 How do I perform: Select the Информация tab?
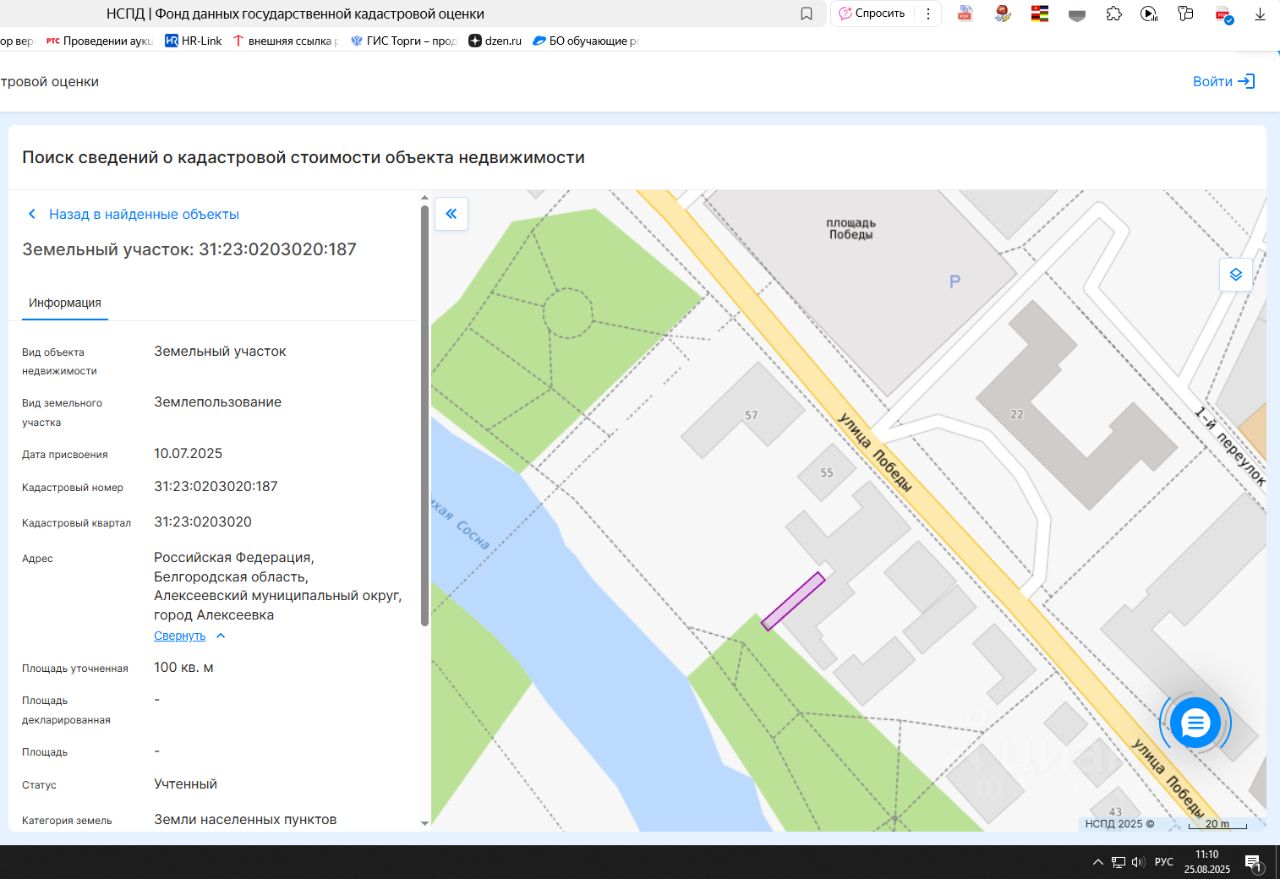pyautogui.click(x=65, y=303)
